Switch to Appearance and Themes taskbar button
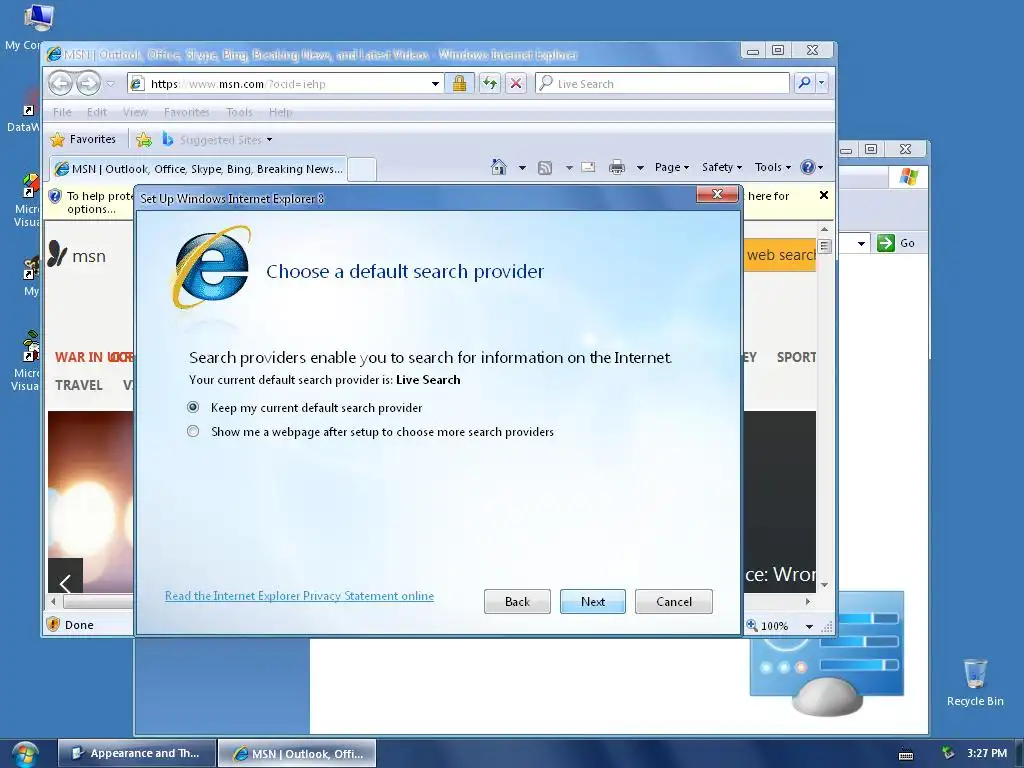1024x768 pixels. (136, 753)
